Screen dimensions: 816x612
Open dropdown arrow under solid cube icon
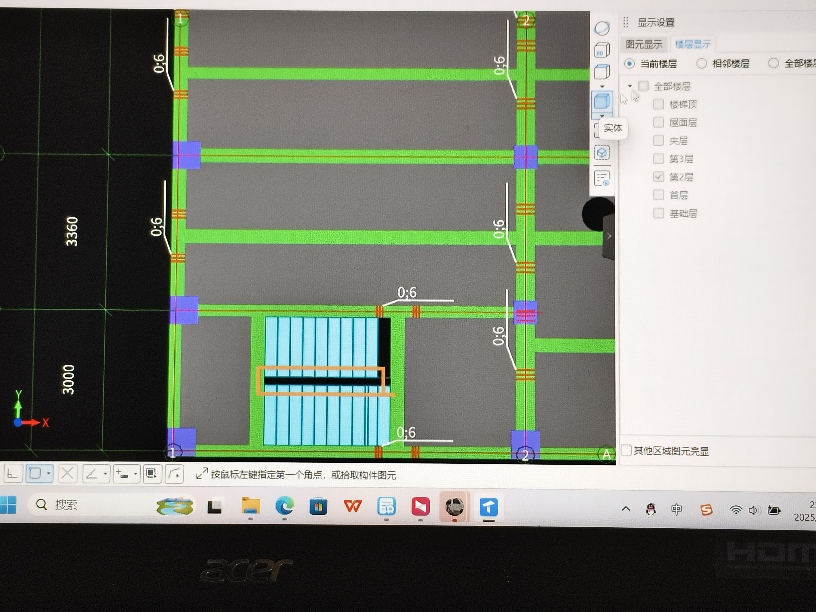(602, 116)
